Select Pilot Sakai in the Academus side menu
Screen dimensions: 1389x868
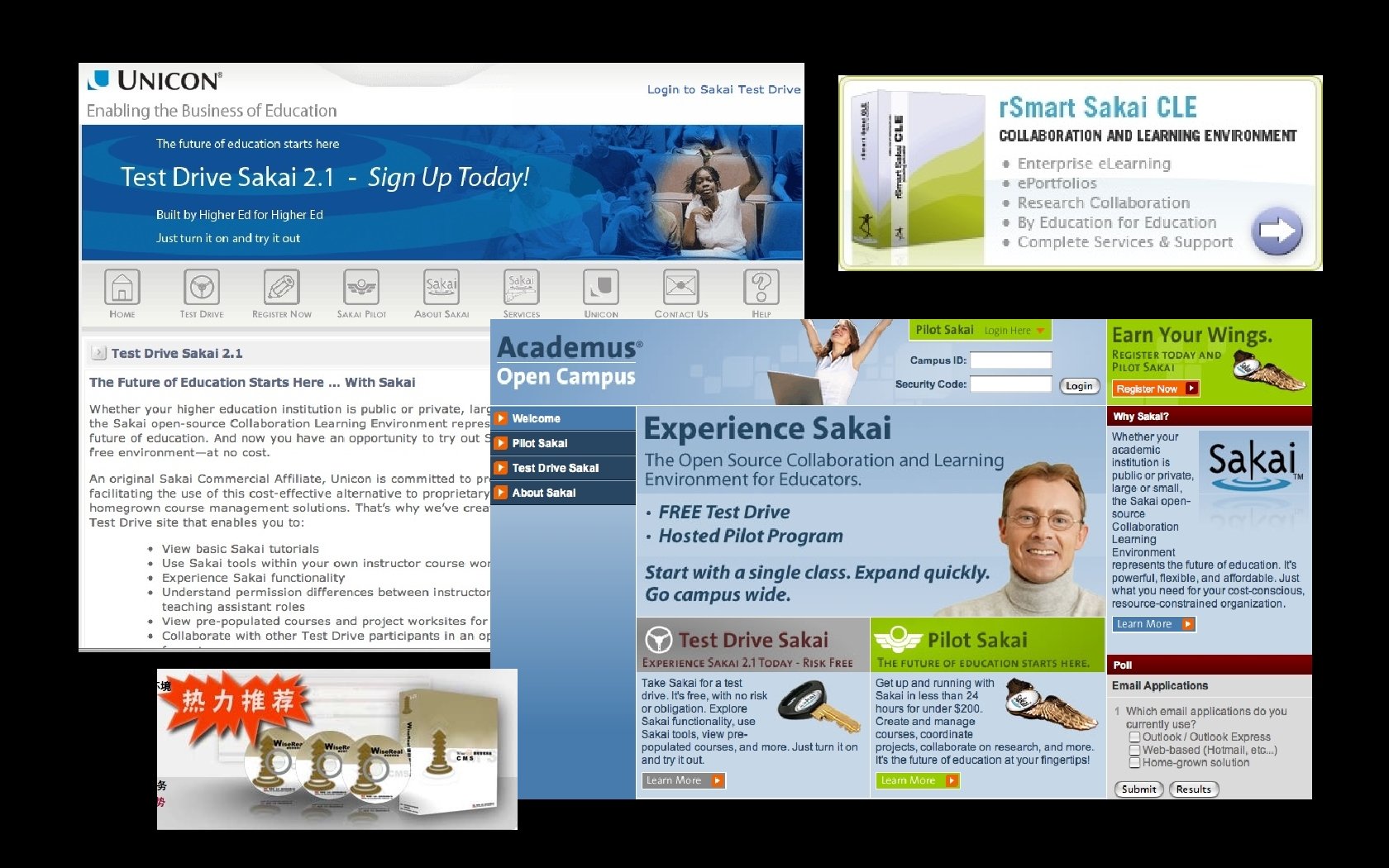(563, 443)
